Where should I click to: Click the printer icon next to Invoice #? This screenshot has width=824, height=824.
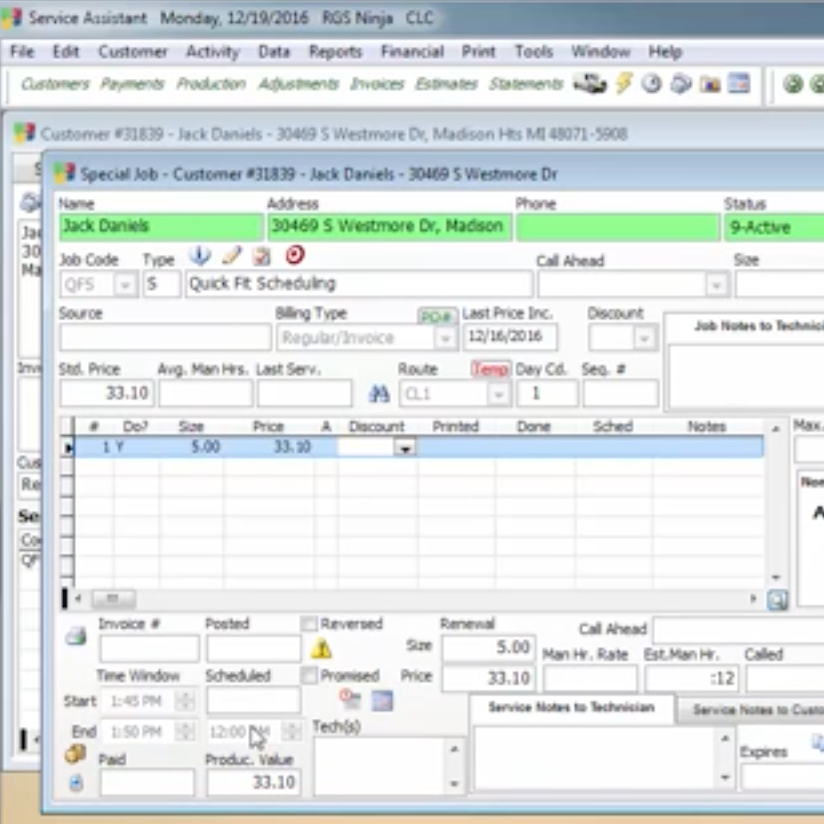[x=76, y=637]
